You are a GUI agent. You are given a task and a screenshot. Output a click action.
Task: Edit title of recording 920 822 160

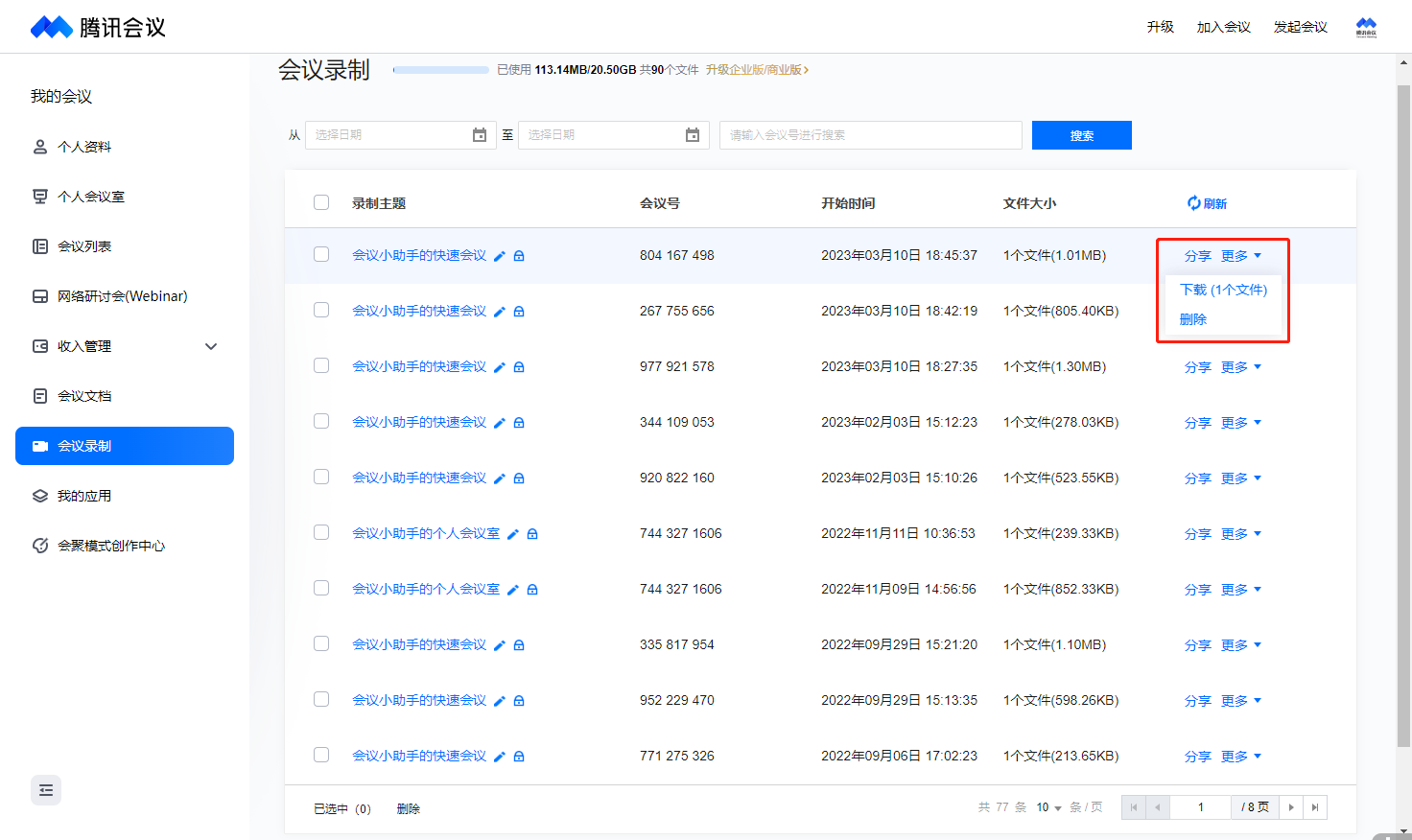499,478
